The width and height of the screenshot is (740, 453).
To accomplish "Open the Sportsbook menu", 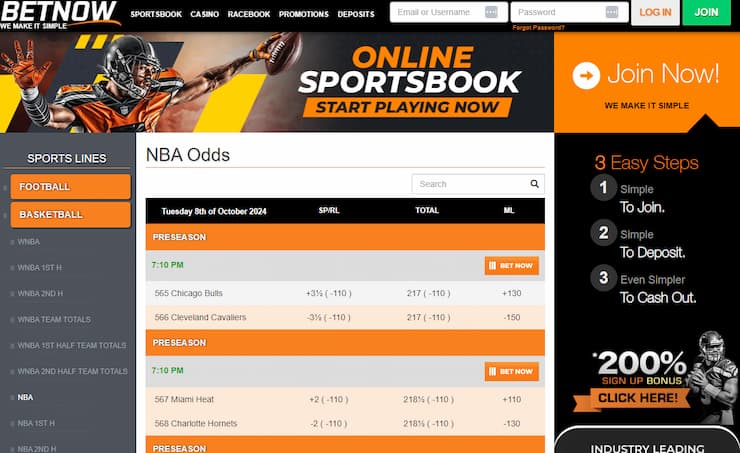I will tap(156, 14).
